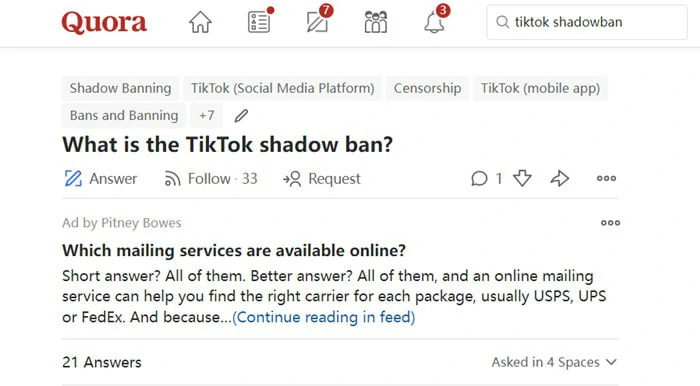Open more options for the question

pos(606,178)
